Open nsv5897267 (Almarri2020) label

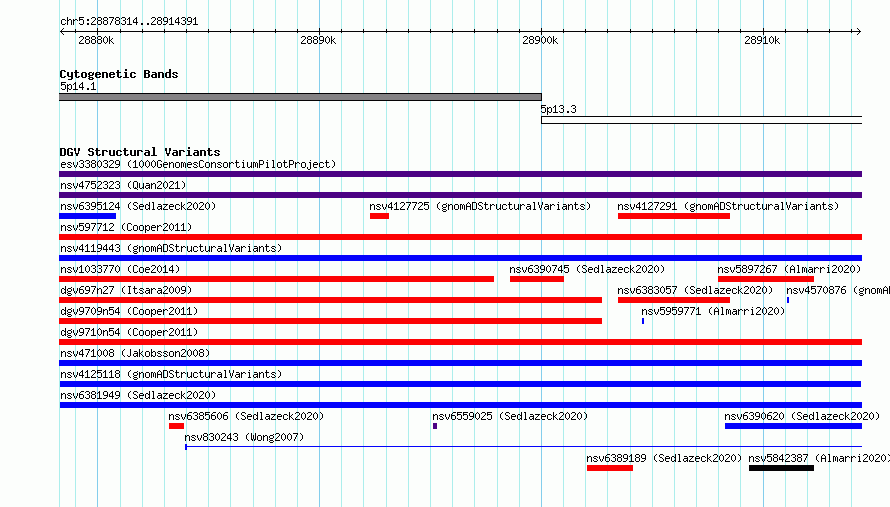click(789, 269)
